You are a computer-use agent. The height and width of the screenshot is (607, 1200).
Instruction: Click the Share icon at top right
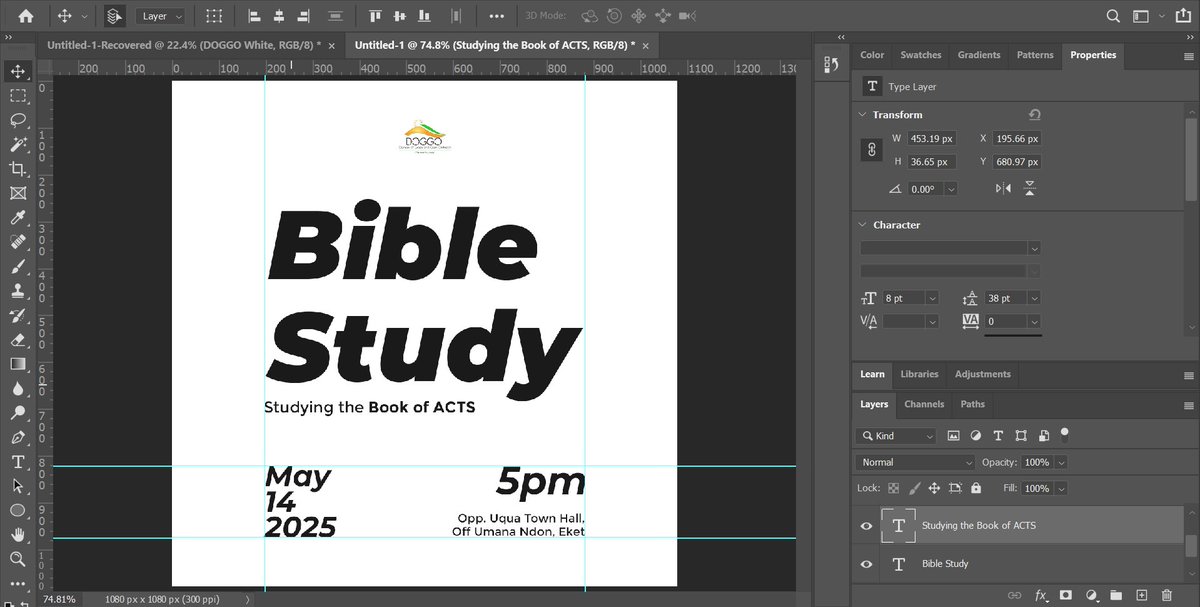1183,16
